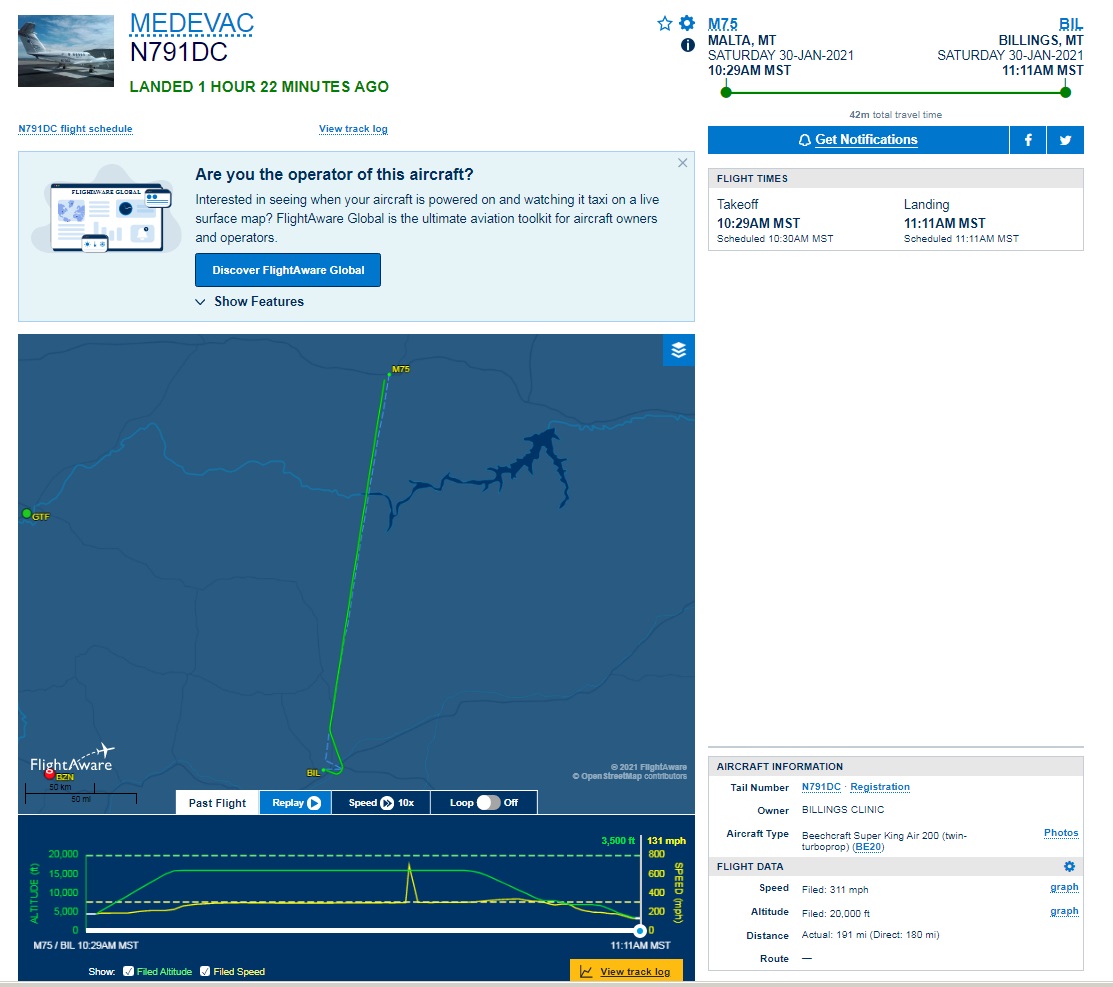Select the Past Flight tab
This screenshot has height=987, width=1113.
pos(217,802)
